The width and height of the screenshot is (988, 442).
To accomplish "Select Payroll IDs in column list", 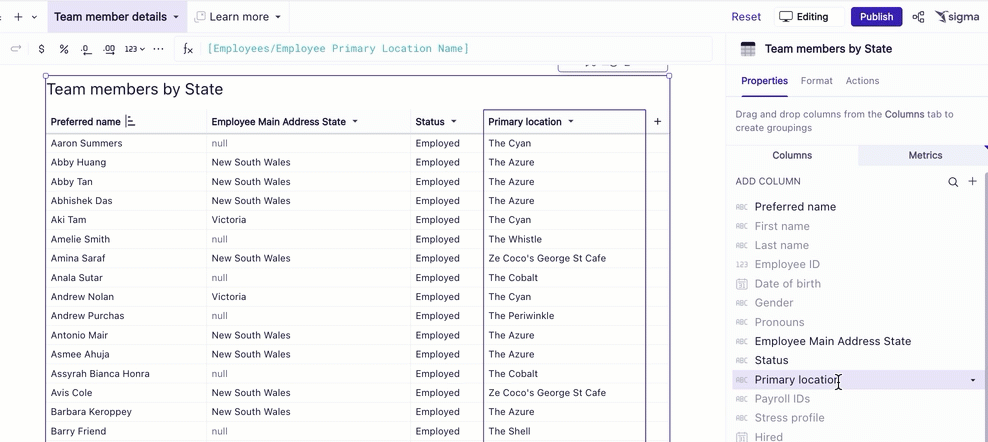I will [783, 399].
